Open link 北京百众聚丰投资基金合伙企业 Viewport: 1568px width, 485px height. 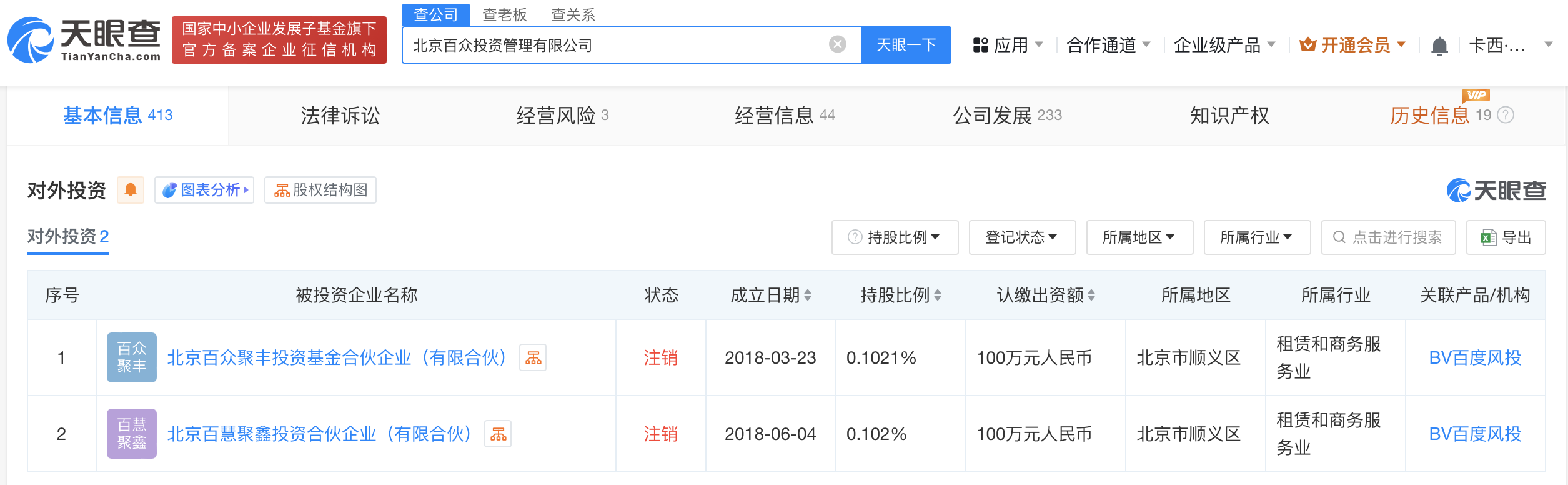click(337, 357)
